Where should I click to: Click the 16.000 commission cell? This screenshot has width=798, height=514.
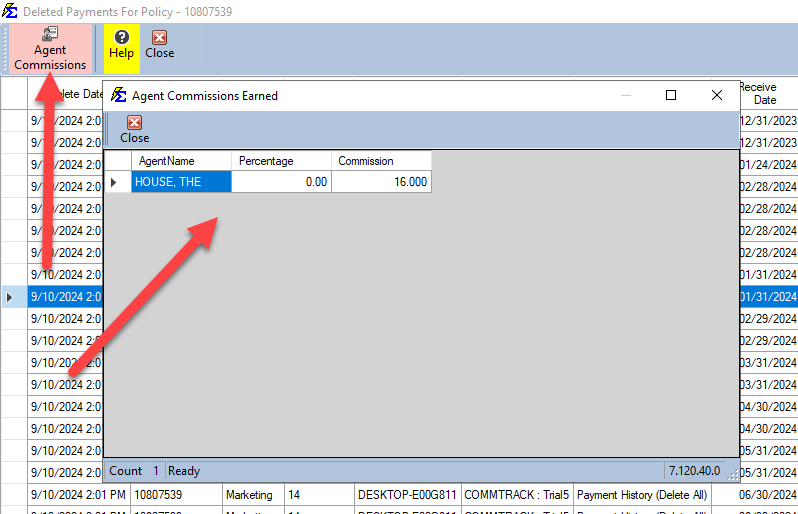tap(381, 182)
